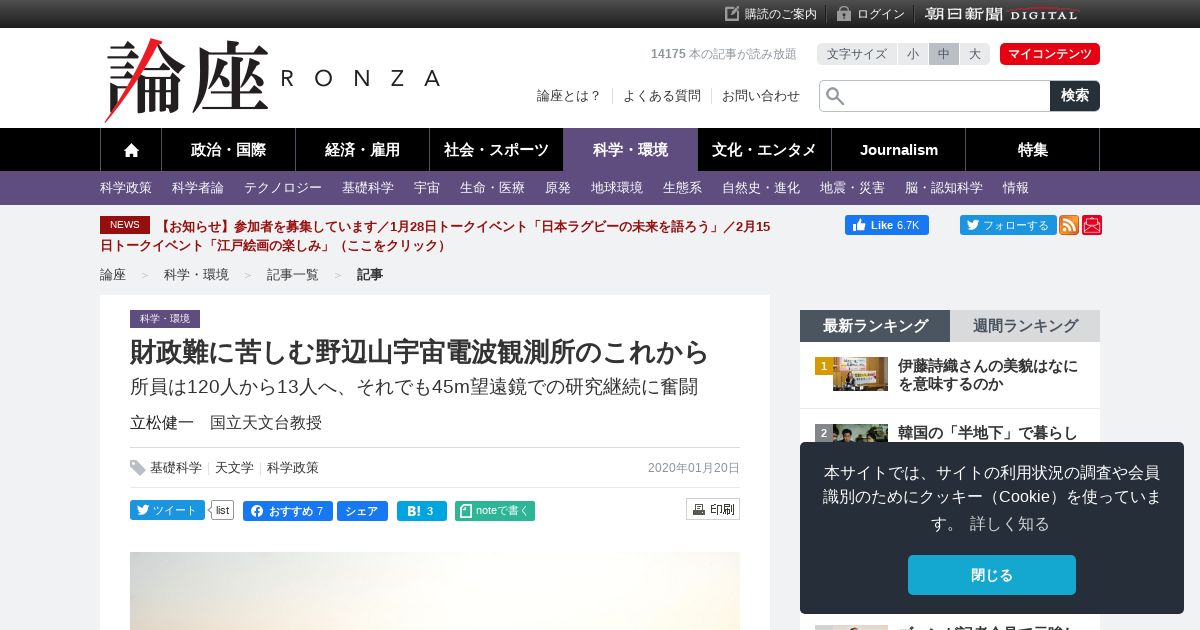Open the 地震・災害 subcategory
Viewport: 1200px width, 630px height.
[x=852, y=188]
